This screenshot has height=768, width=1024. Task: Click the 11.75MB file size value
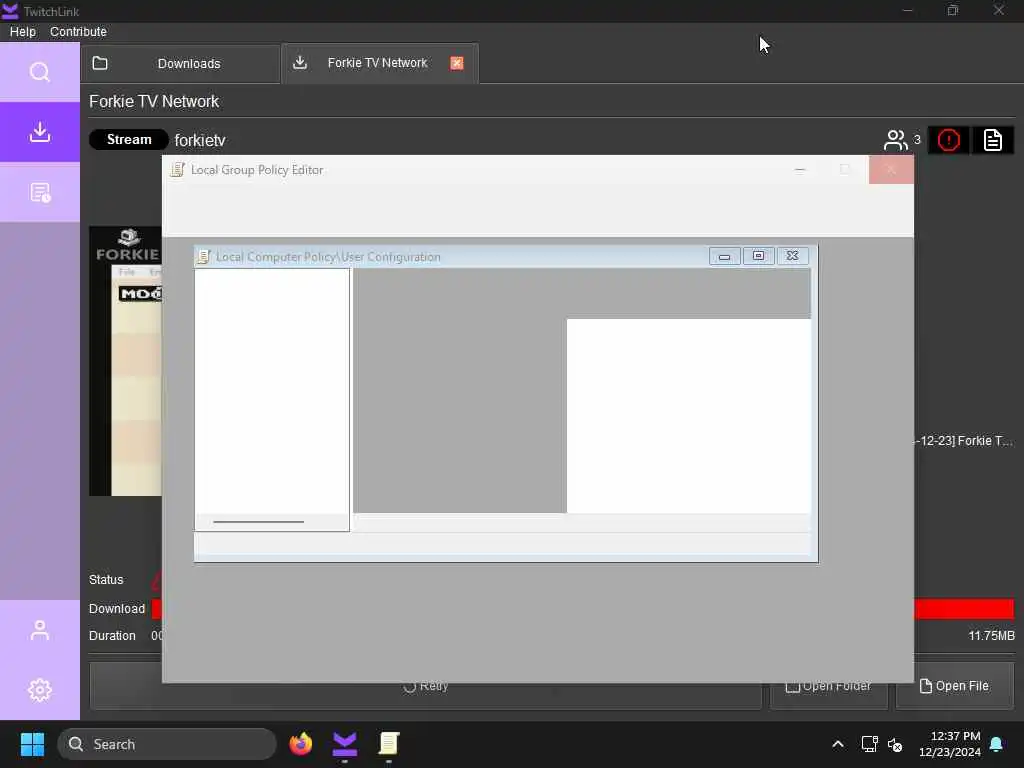[991, 635]
